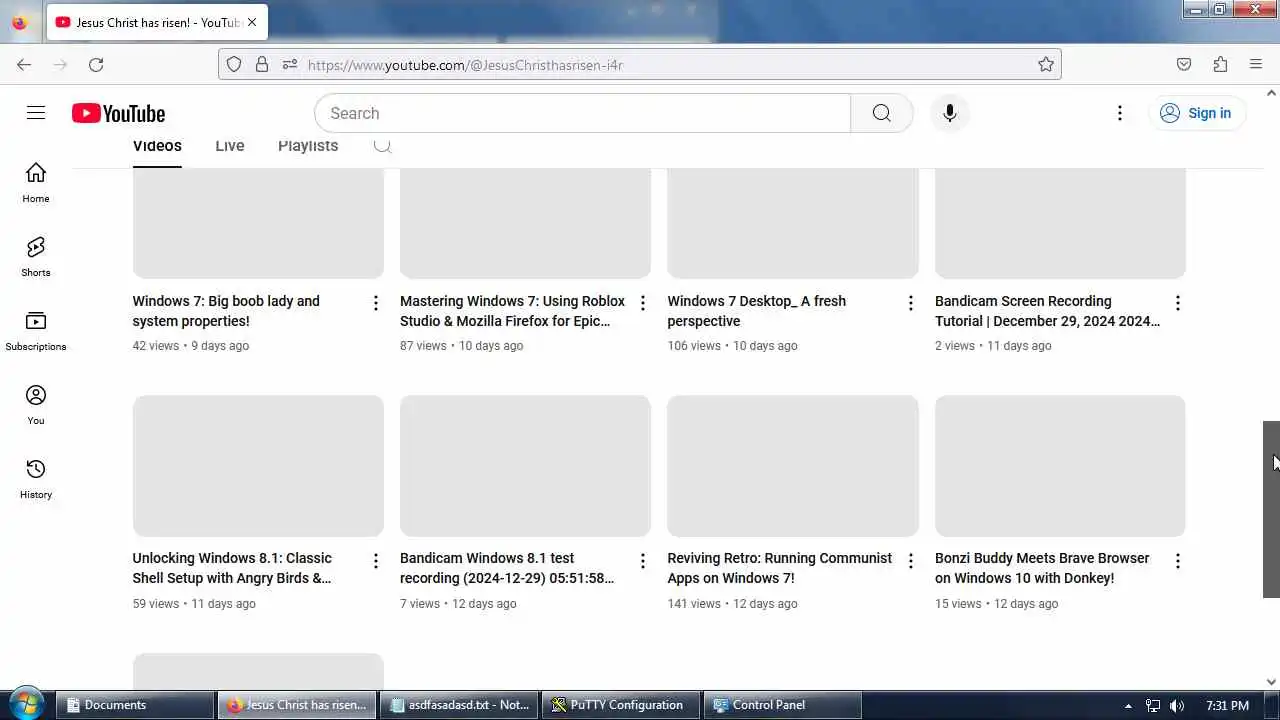The width and height of the screenshot is (1280, 720).
Task: Click the page vertical scrollbar thumb
Action: pyautogui.click(x=1271, y=509)
